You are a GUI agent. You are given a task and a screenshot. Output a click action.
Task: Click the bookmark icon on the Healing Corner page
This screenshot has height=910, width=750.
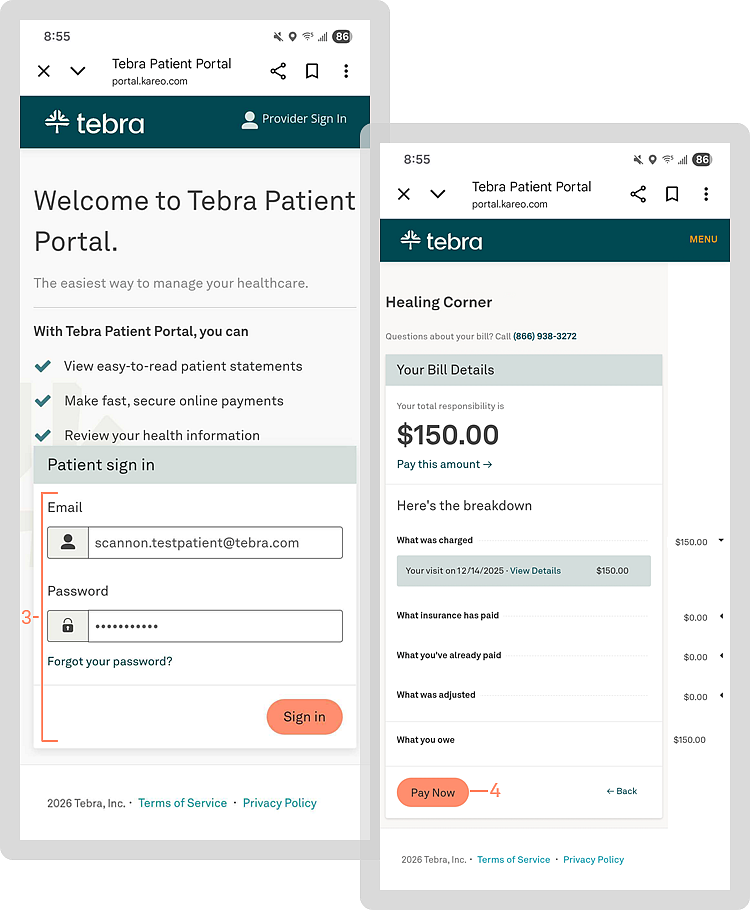[x=672, y=194]
